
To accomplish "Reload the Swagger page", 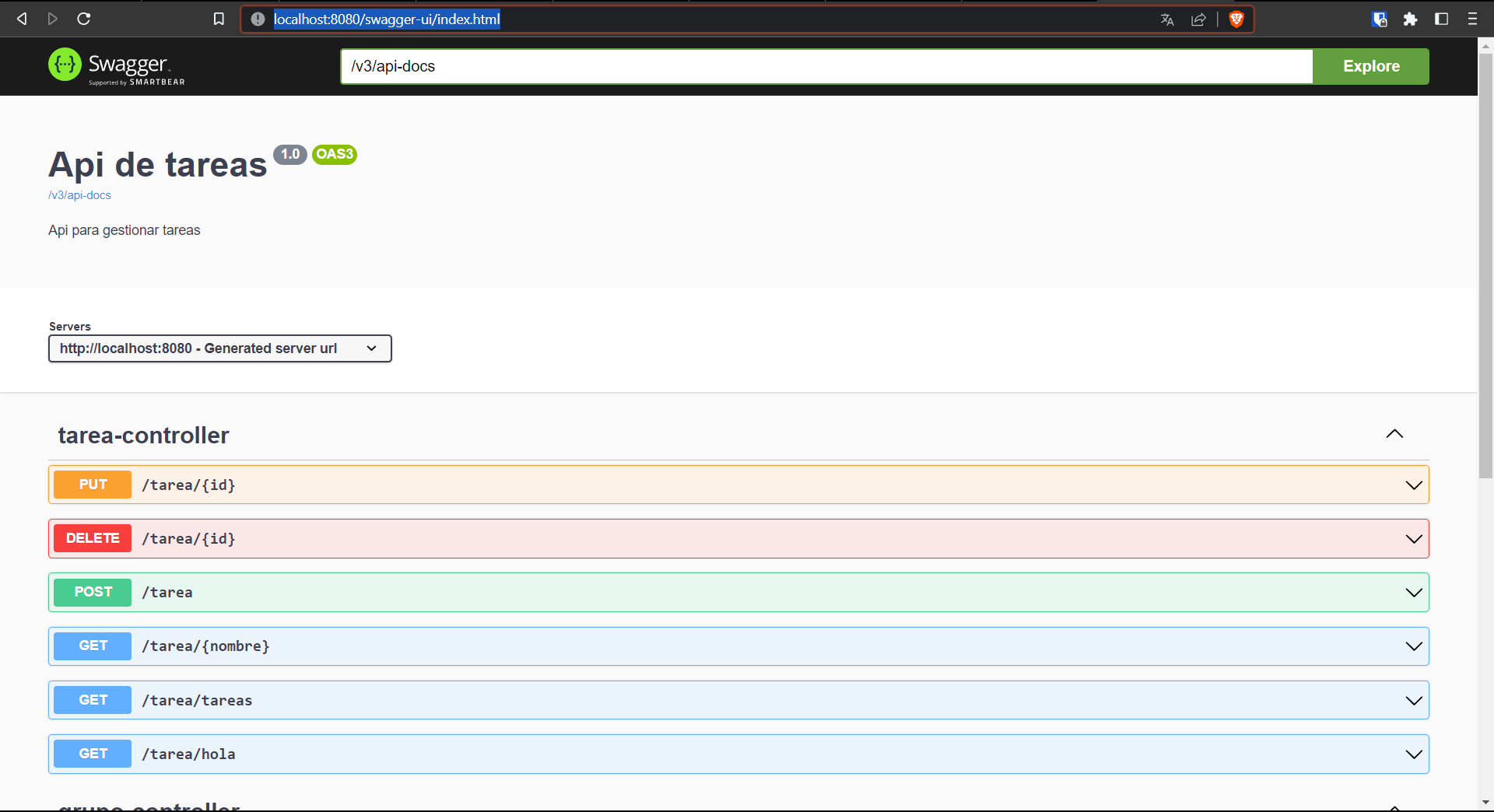I will (84, 19).
